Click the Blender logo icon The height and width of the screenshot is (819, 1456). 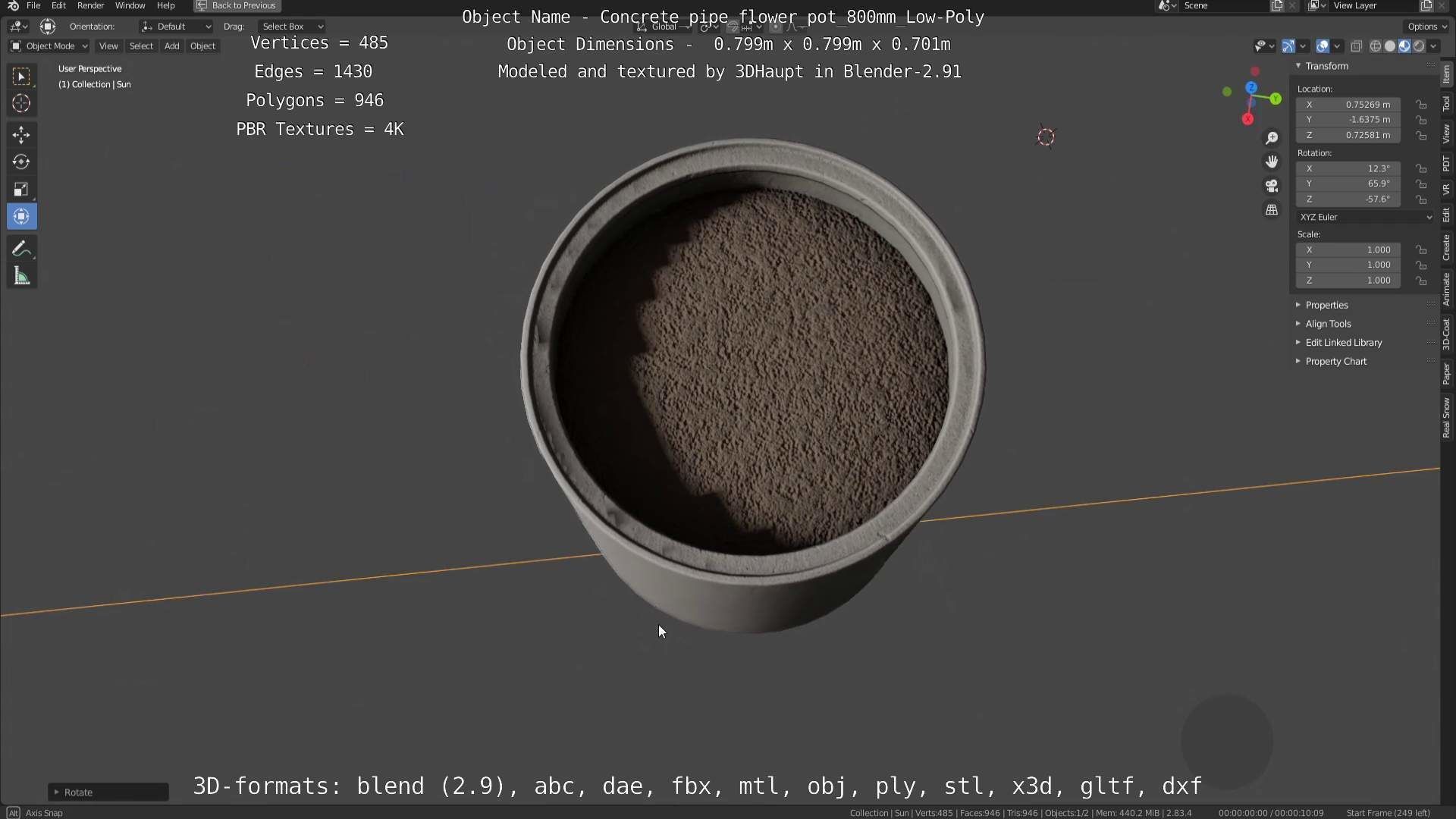(13, 5)
